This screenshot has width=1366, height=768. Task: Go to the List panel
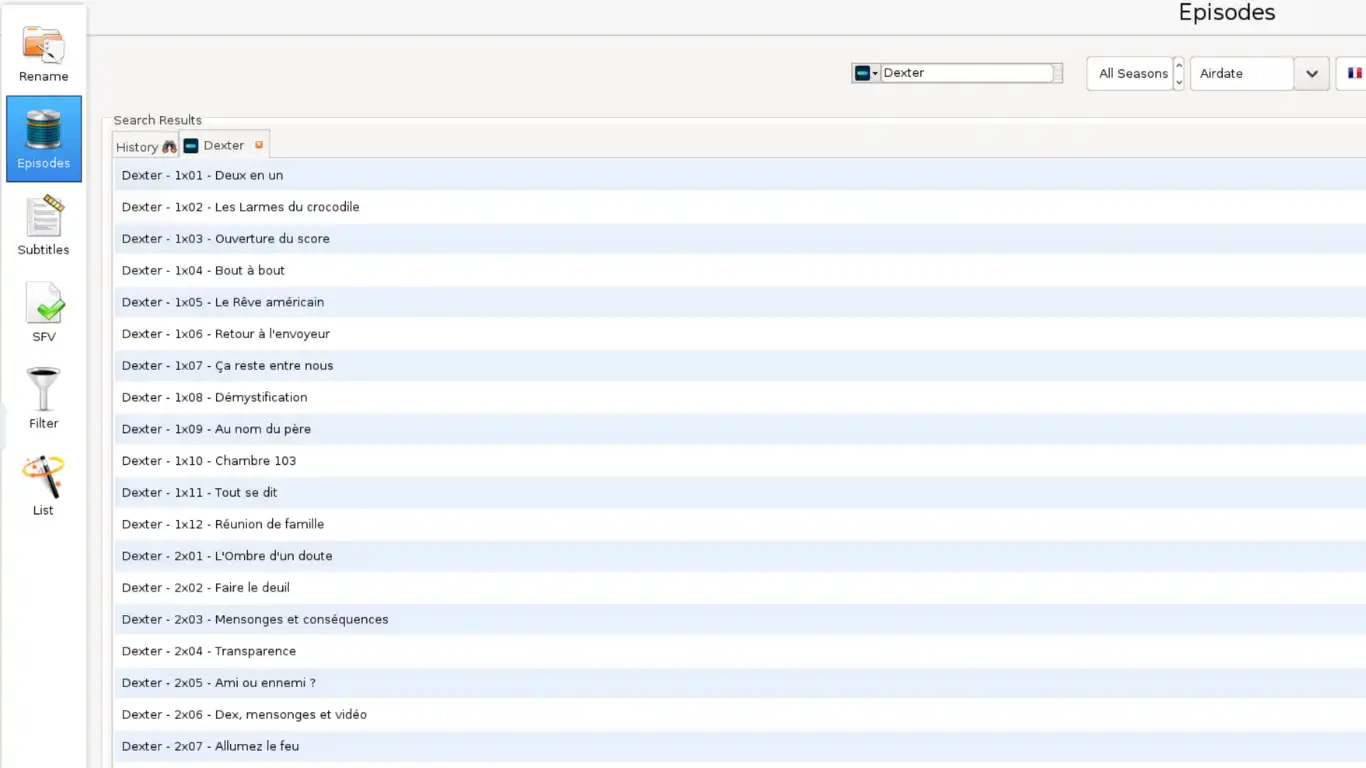click(43, 486)
